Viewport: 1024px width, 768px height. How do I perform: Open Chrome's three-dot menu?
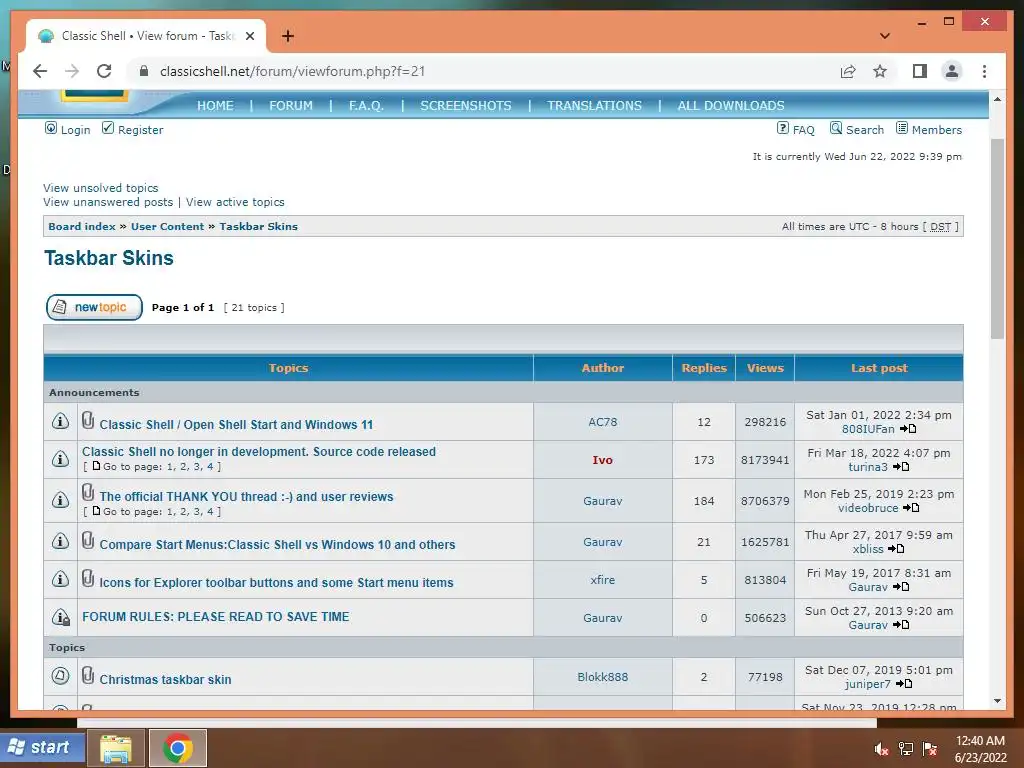984,71
